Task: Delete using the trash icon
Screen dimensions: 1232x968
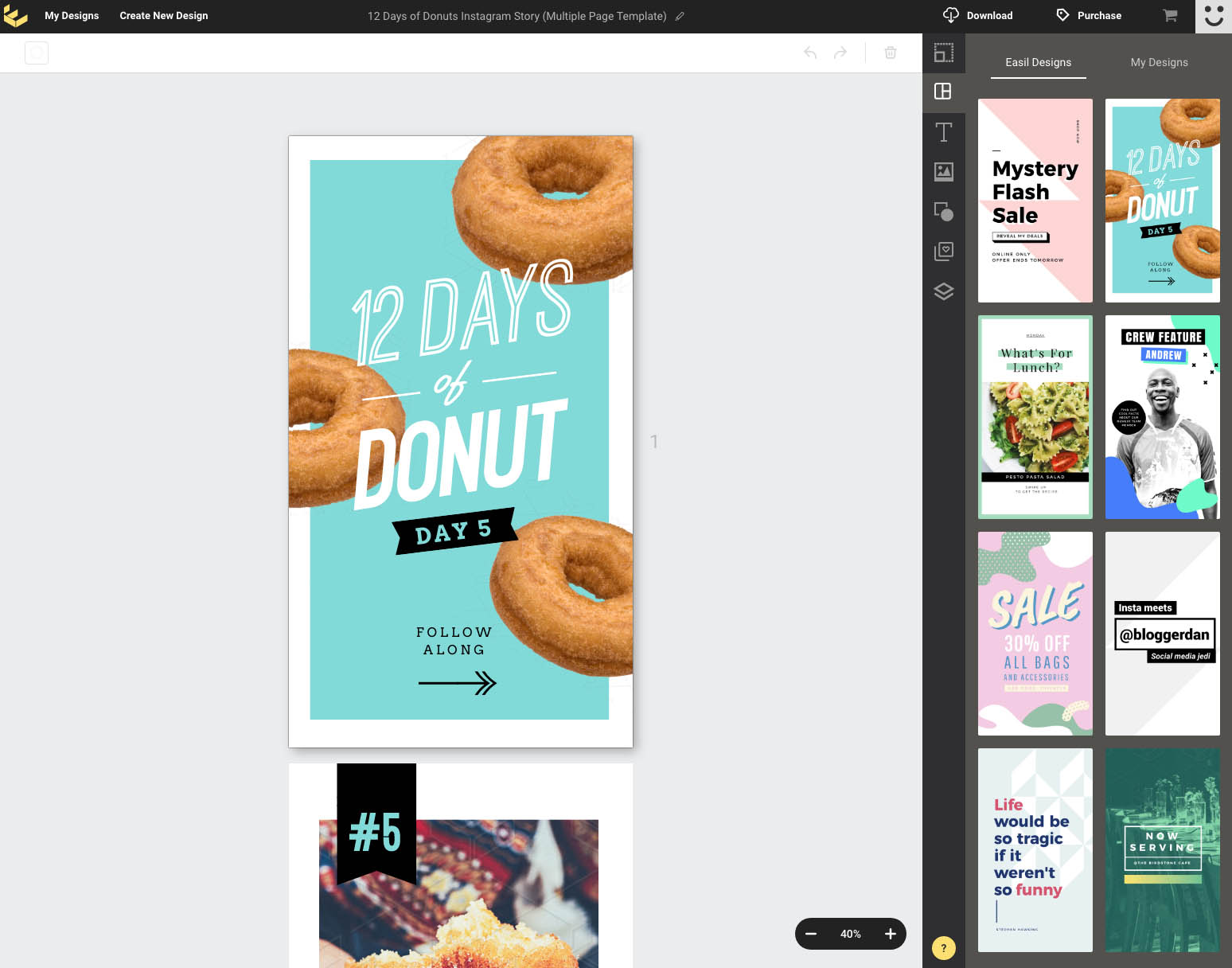Action: (891, 53)
